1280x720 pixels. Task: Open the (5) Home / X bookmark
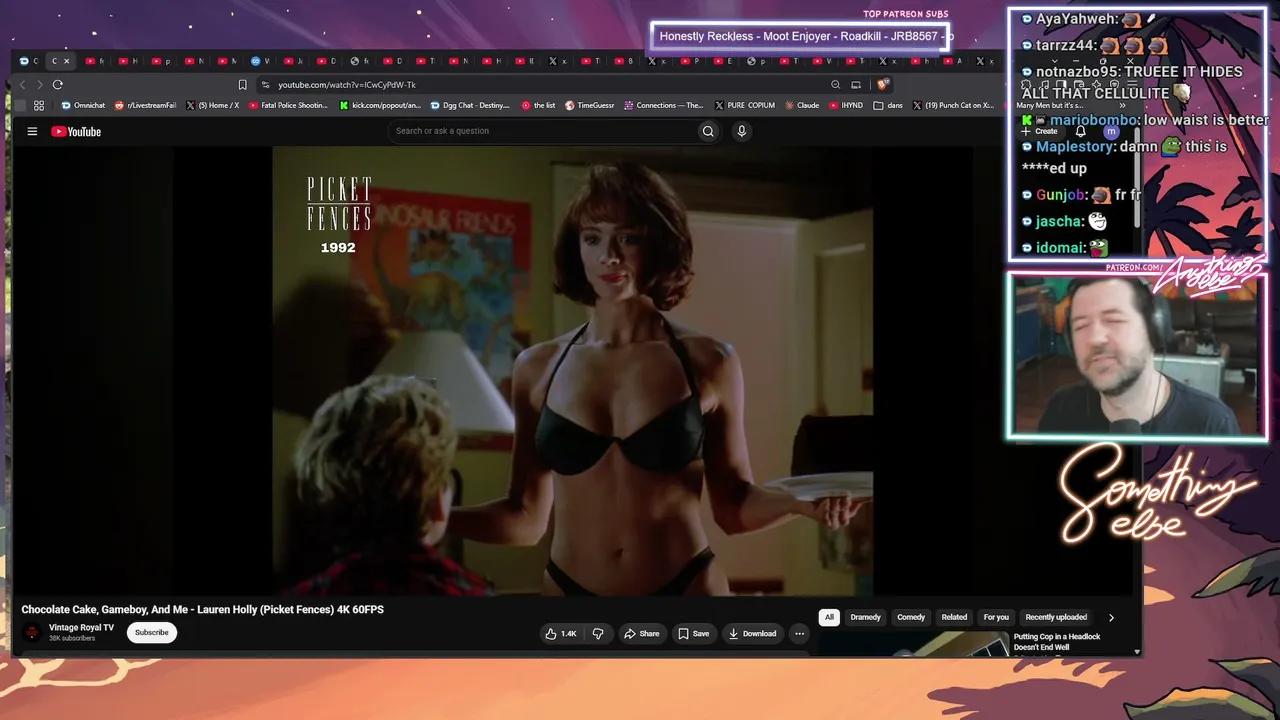click(213, 105)
